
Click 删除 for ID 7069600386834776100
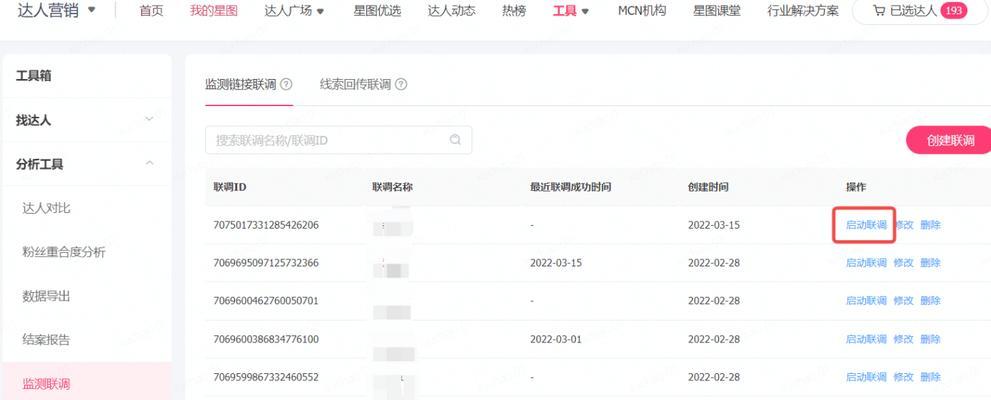[x=930, y=339]
